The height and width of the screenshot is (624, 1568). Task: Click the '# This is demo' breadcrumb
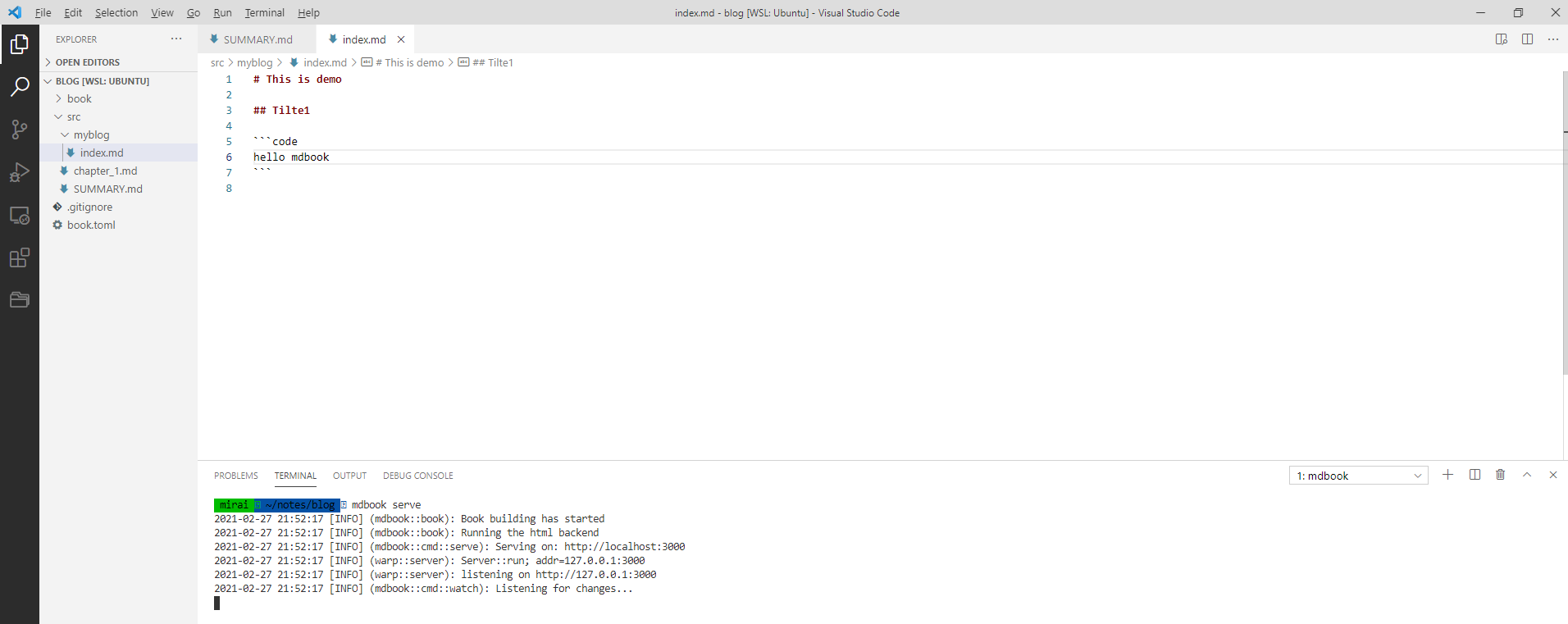403,62
